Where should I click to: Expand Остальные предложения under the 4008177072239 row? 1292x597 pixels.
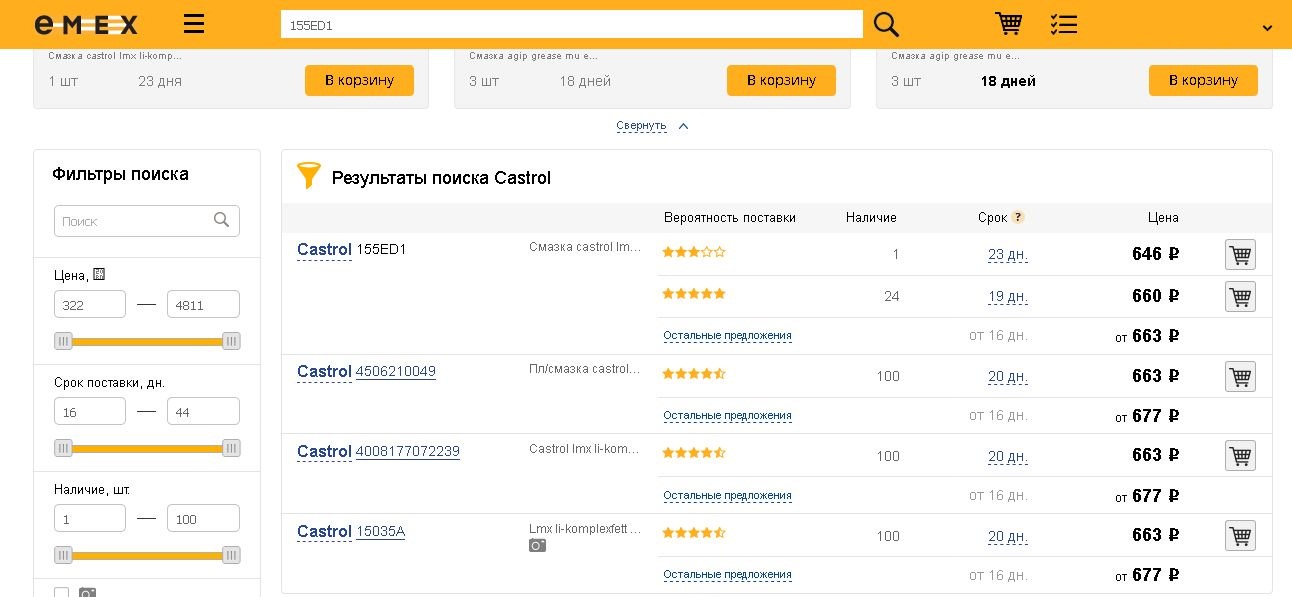[x=727, y=496]
